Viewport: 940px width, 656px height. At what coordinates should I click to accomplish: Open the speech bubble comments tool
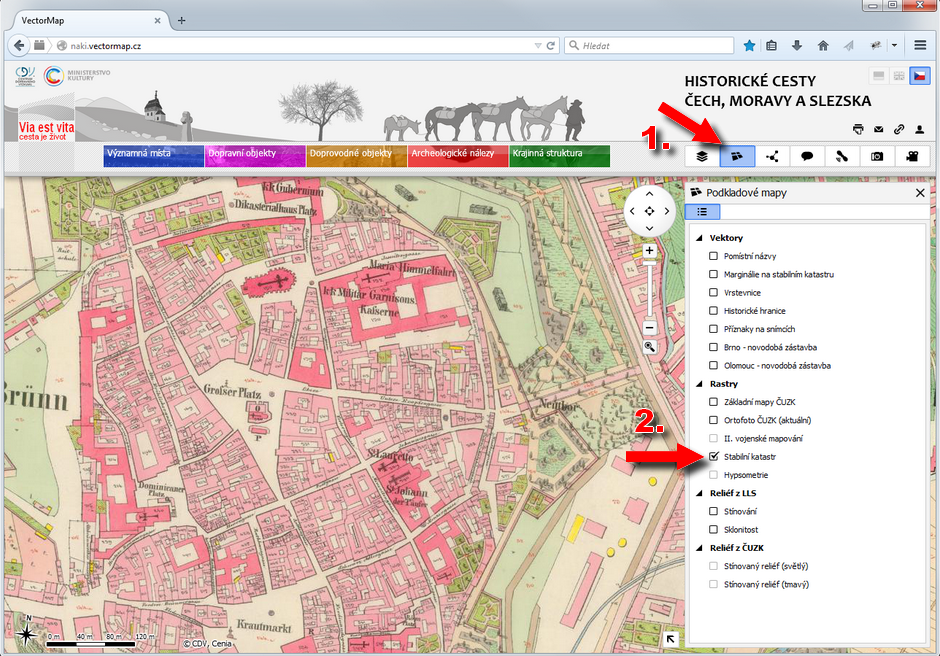(x=807, y=157)
